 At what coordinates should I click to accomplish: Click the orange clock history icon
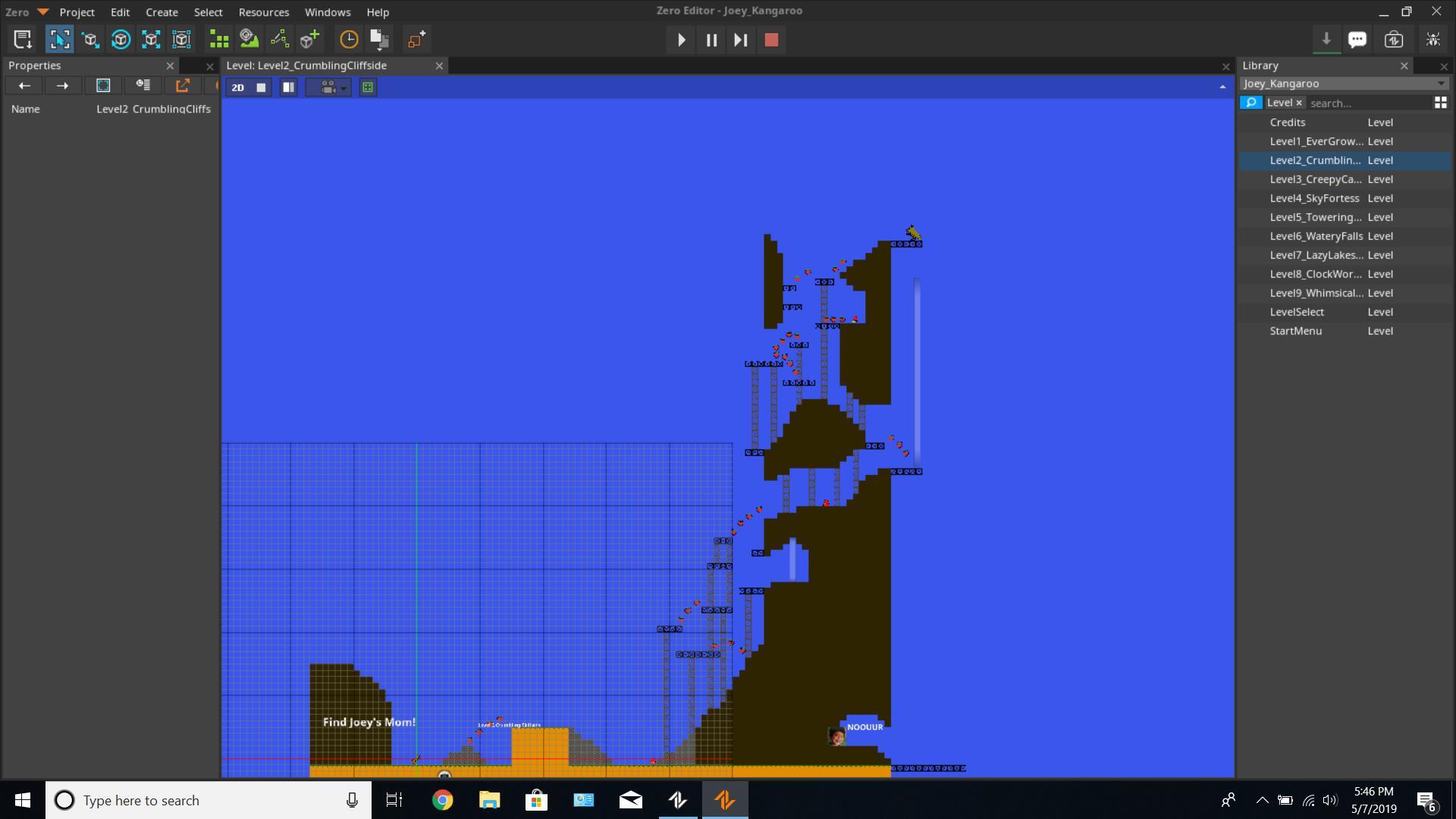tap(349, 39)
